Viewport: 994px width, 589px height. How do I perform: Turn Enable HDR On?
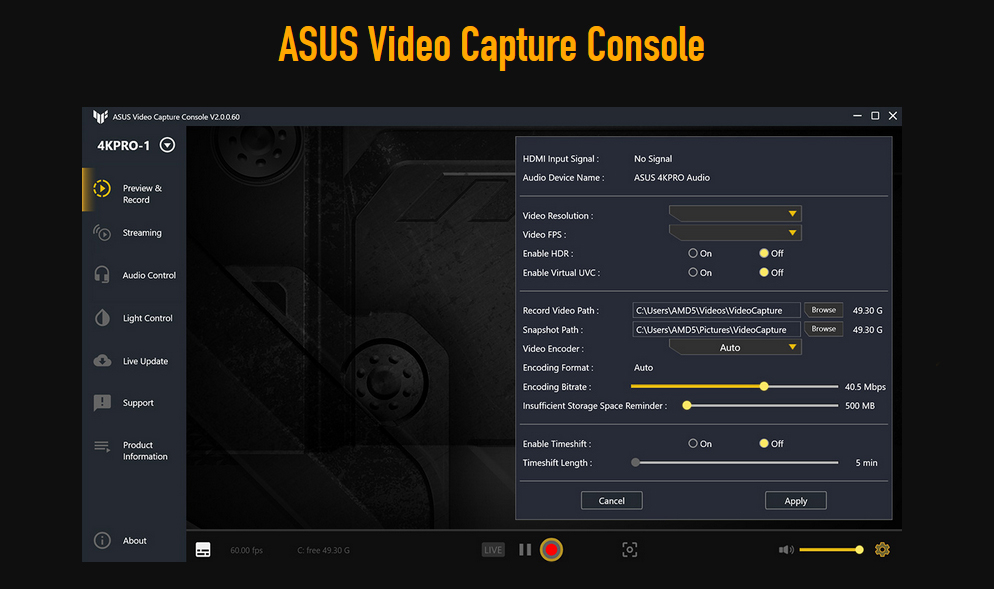[x=693, y=253]
